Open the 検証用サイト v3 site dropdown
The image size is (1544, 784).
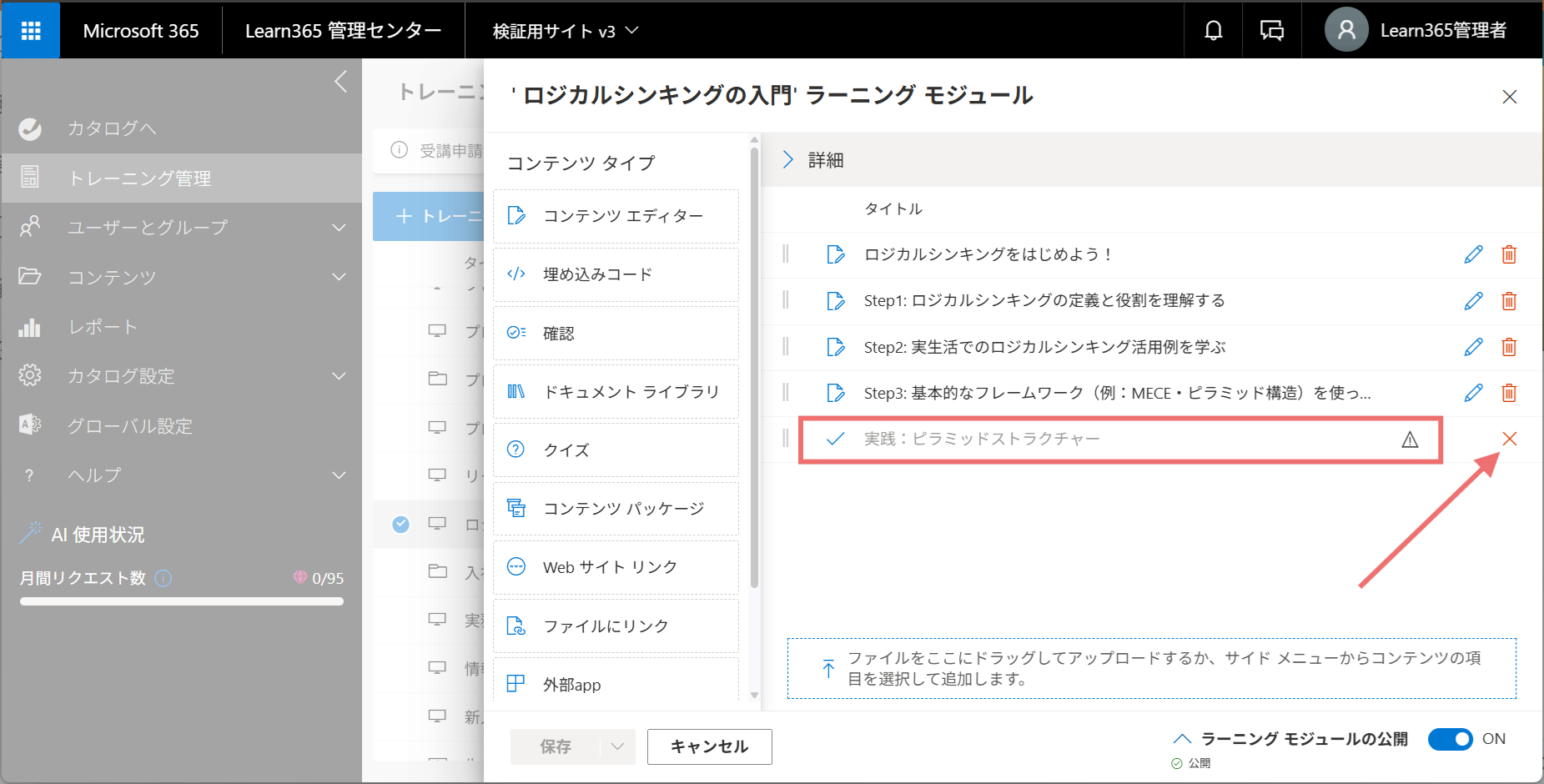tap(566, 31)
